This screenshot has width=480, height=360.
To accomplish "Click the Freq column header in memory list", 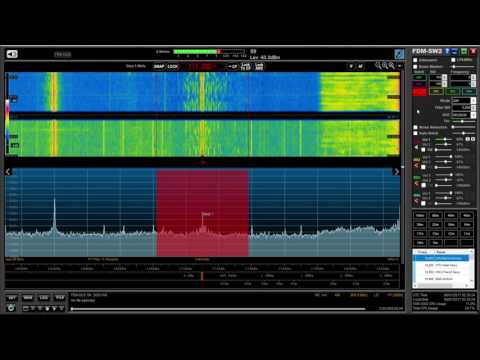I will (x=422, y=252).
